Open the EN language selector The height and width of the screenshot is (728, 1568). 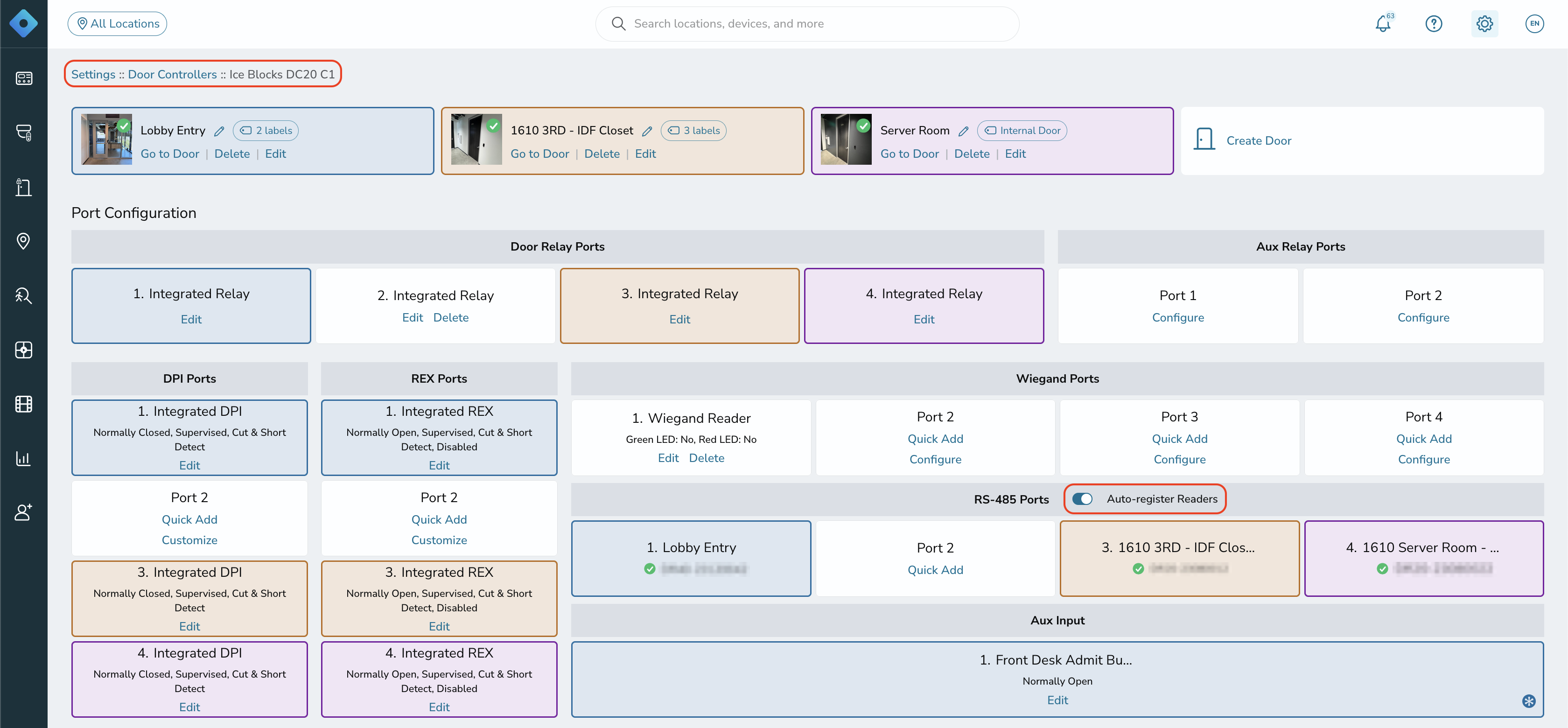(1534, 24)
